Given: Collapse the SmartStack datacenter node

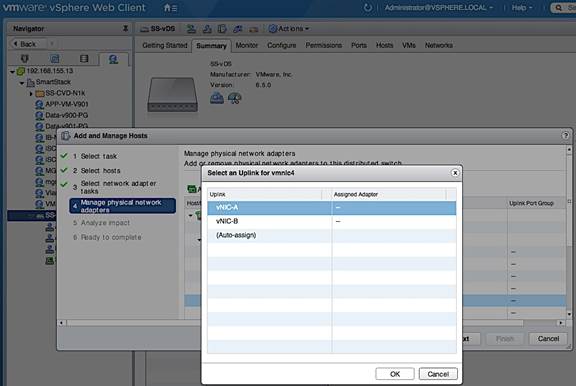Looking at the screenshot, I should [22, 83].
